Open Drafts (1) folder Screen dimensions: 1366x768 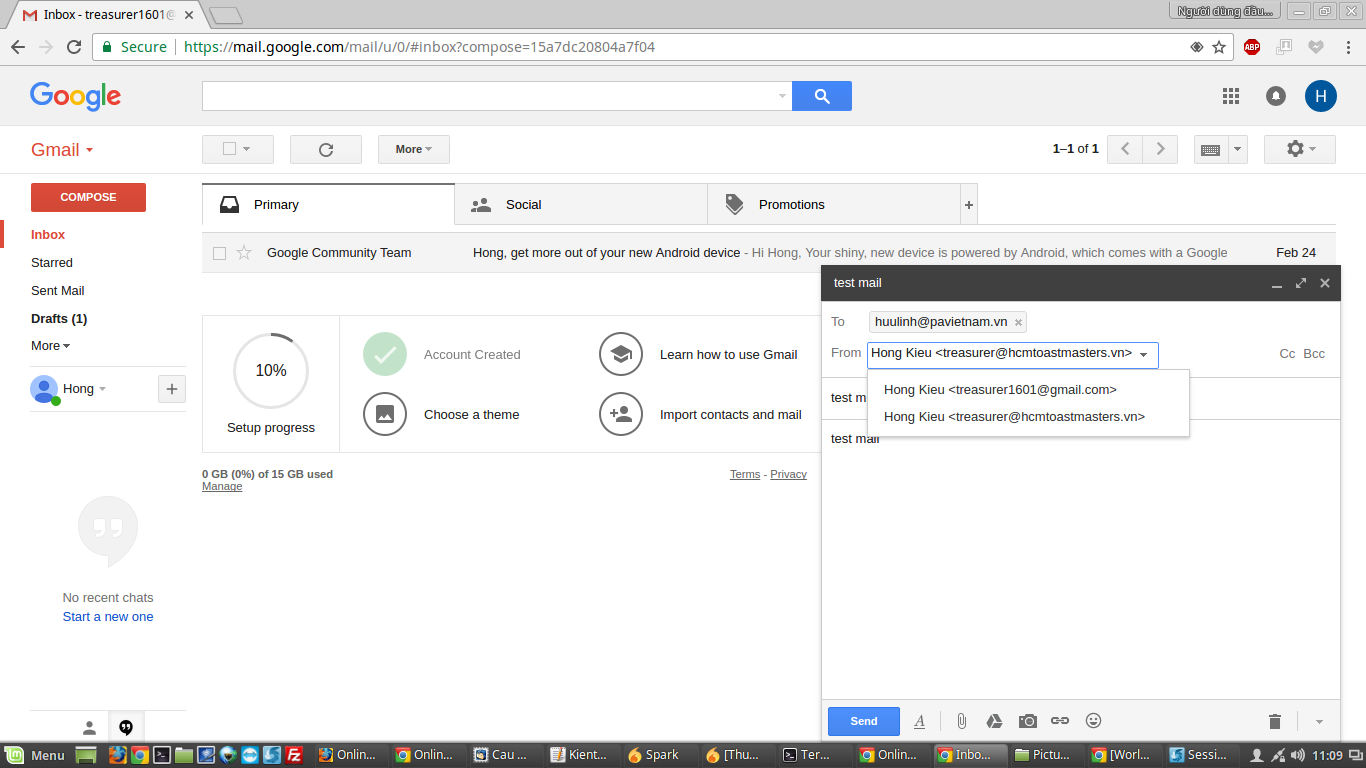(x=59, y=319)
